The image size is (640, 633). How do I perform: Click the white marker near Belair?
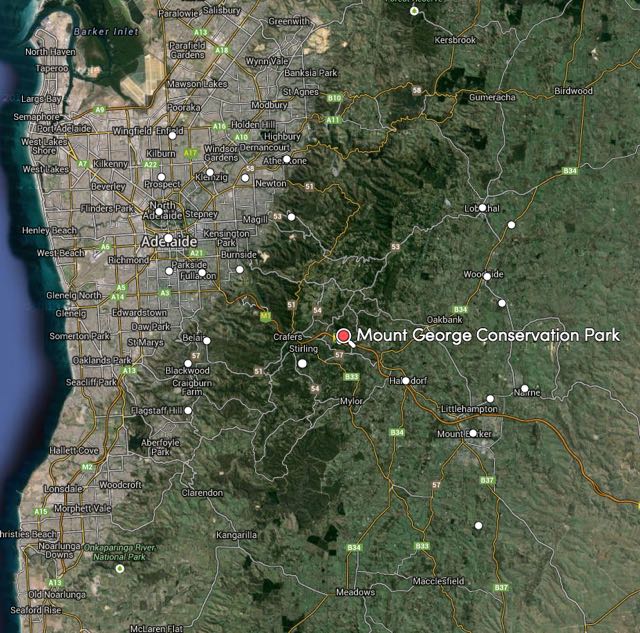pyautogui.click(x=207, y=341)
